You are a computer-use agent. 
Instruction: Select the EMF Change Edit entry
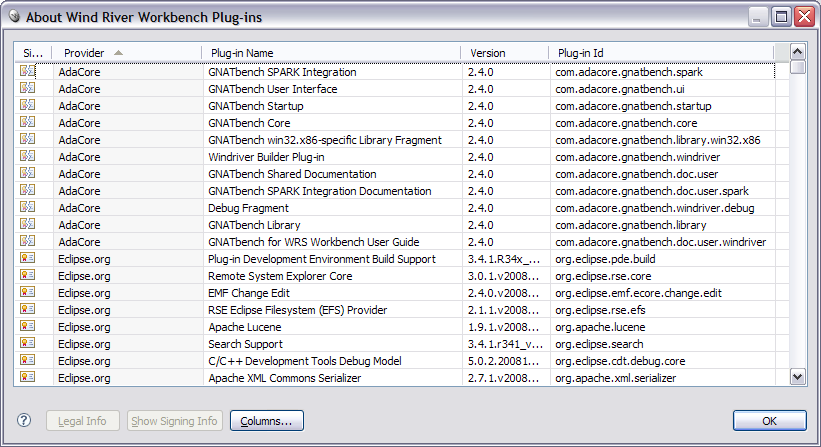pos(249,293)
